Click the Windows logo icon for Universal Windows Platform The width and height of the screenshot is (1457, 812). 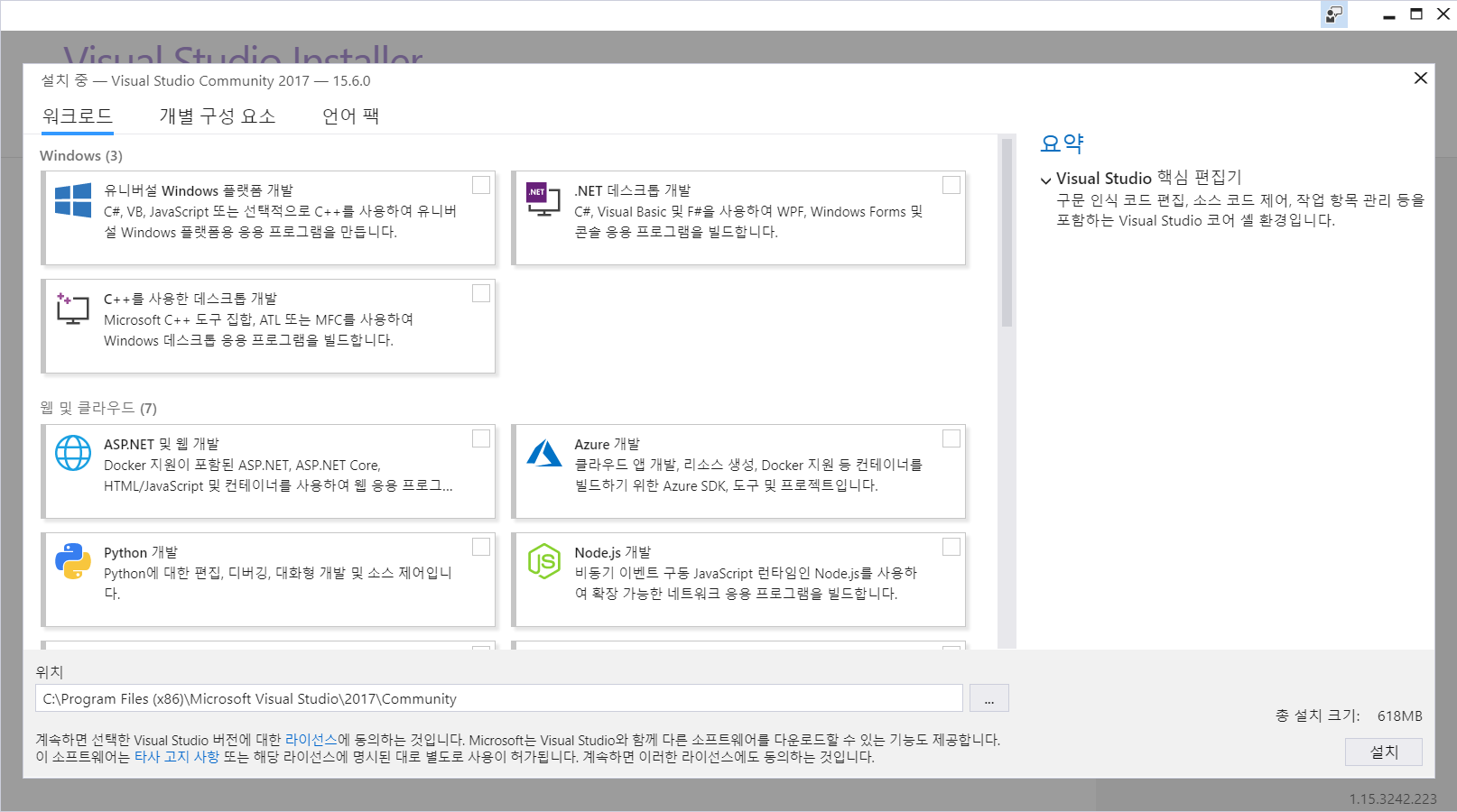[73, 200]
